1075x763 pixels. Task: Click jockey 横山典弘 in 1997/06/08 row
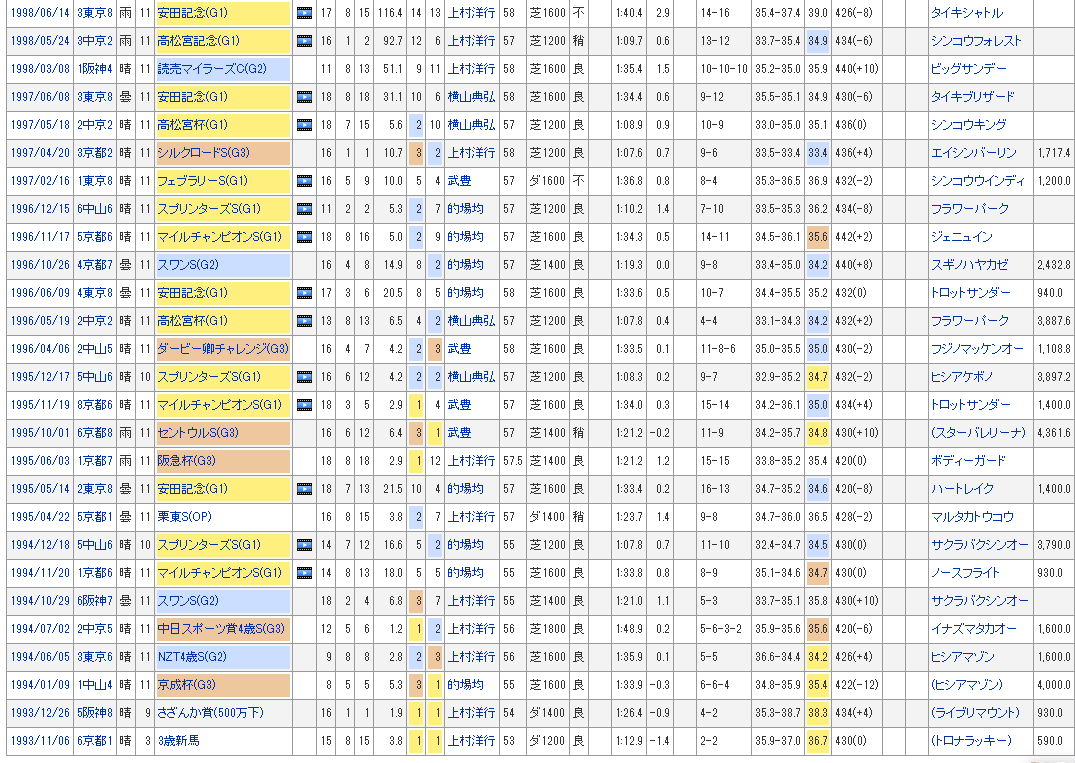pyautogui.click(x=470, y=97)
